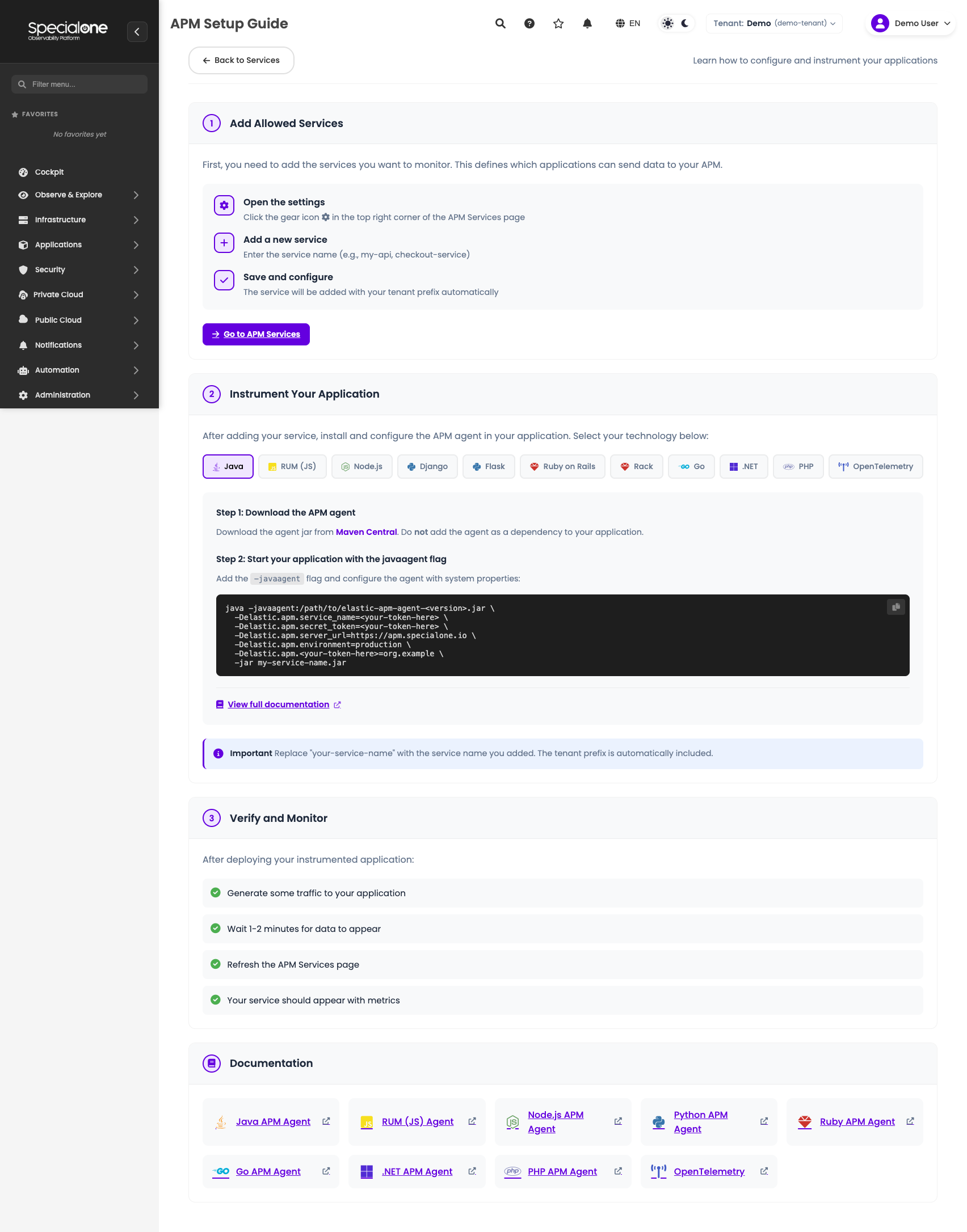Expand Security menu
Image resolution: width=967 pixels, height=1232 pixels.
79,269
